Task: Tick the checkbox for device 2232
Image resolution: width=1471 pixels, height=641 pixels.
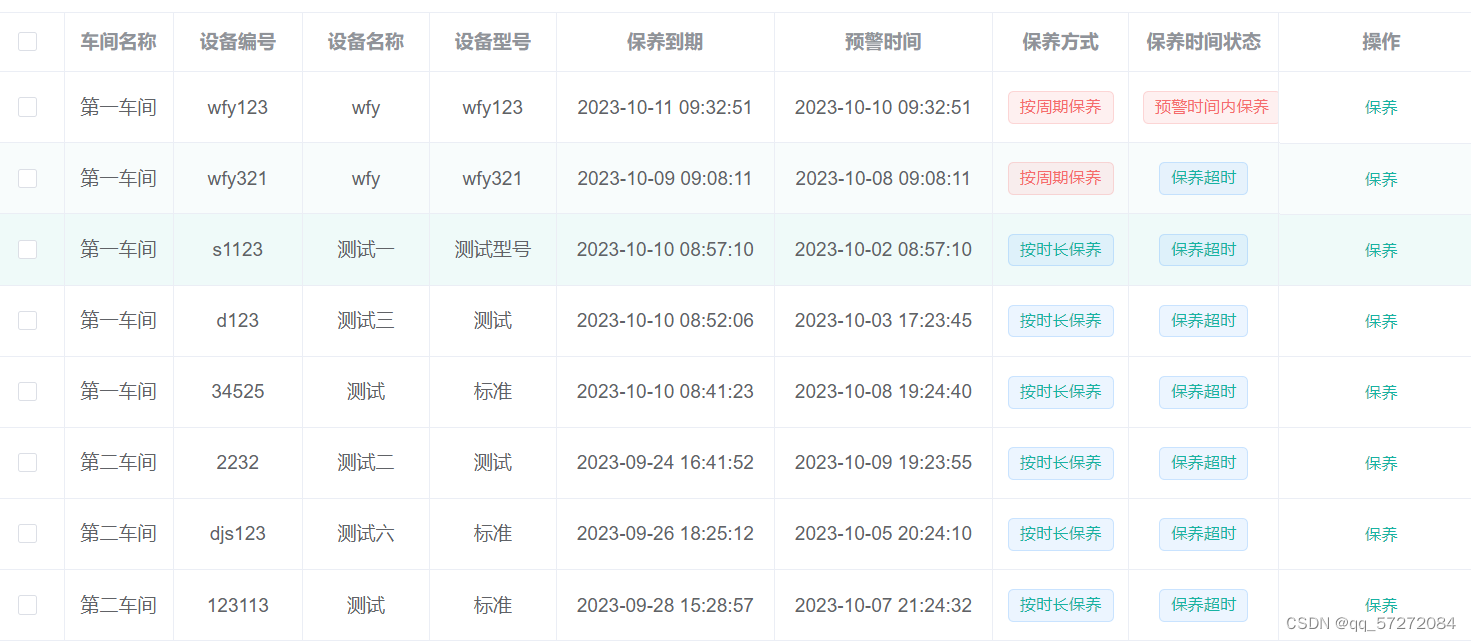Action: (27, 462)
